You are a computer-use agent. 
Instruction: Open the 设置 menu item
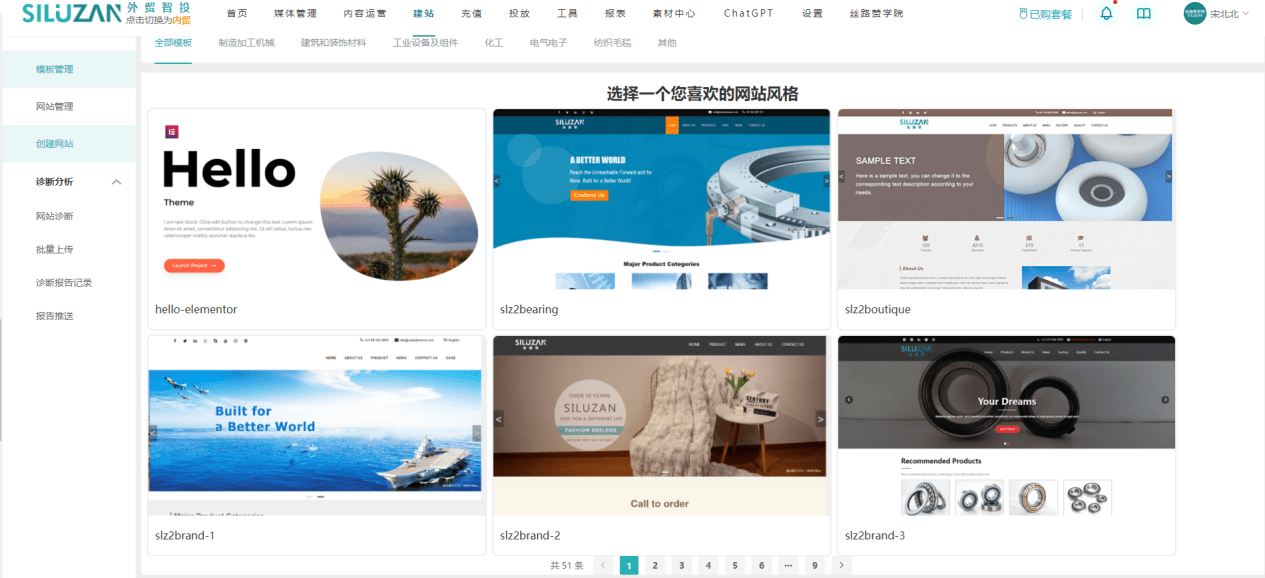(813, 14)
